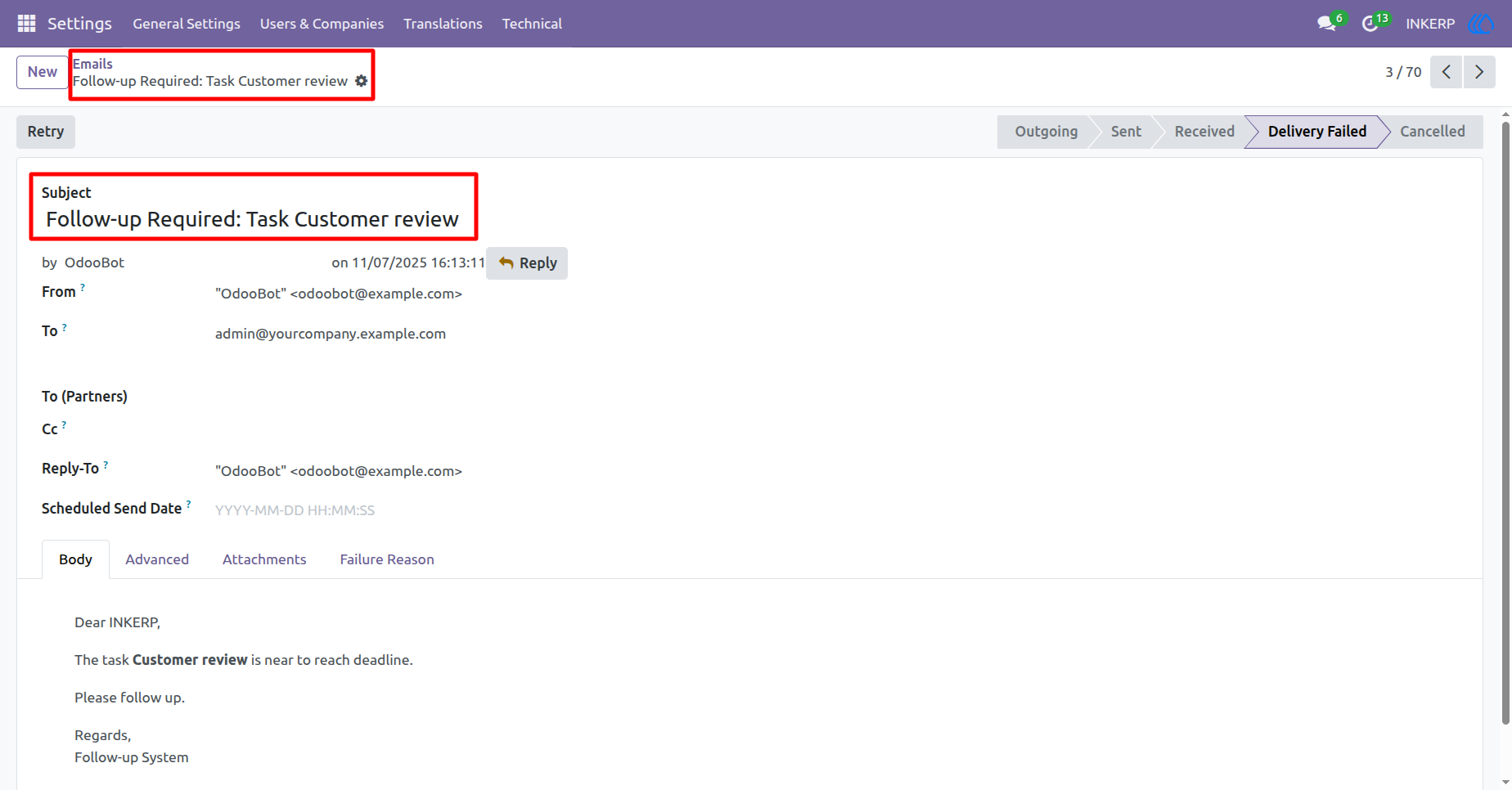This screenshot has width=1512, height=790.
Task: Set status to Outgoing
Action: 1046,132
